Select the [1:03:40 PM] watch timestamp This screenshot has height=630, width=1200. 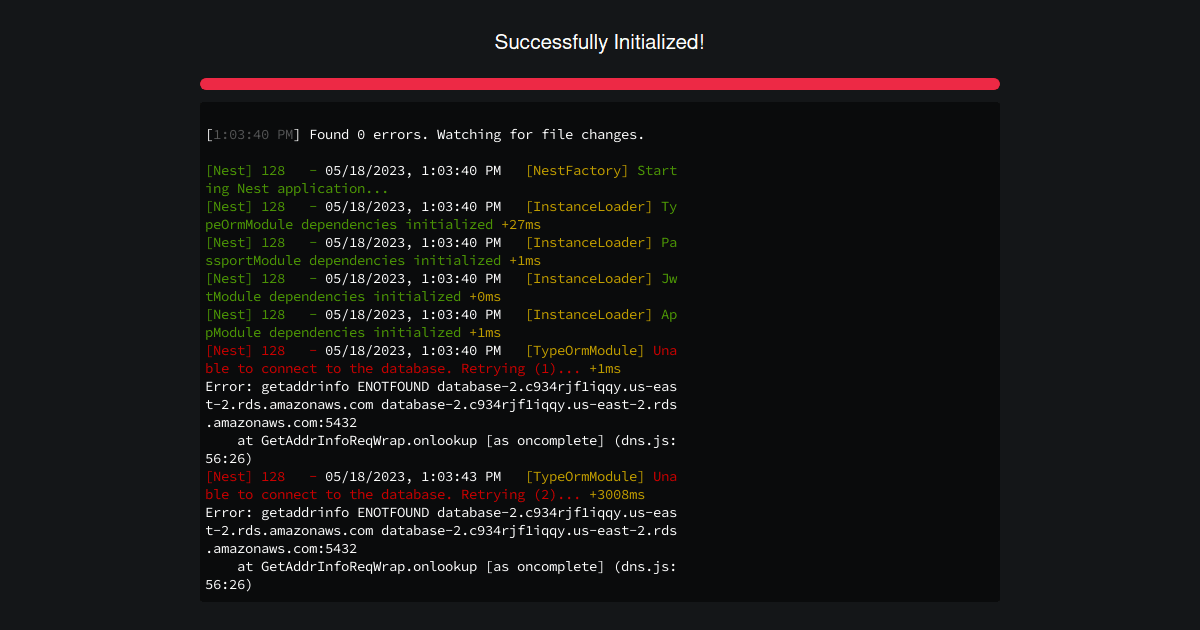251,134
